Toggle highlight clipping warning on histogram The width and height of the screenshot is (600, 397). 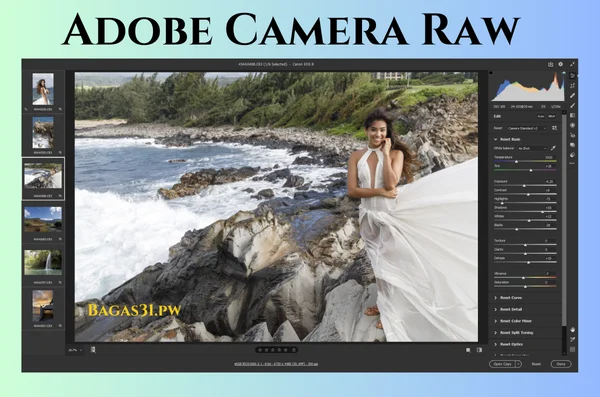pos(564,72)
